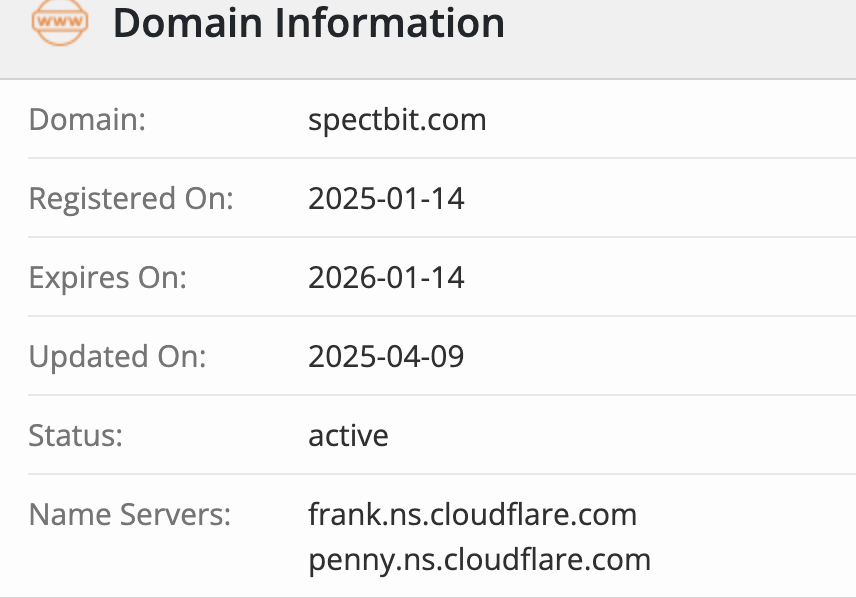Click the year 2026 in expiry date

click(x=343, y=277)
